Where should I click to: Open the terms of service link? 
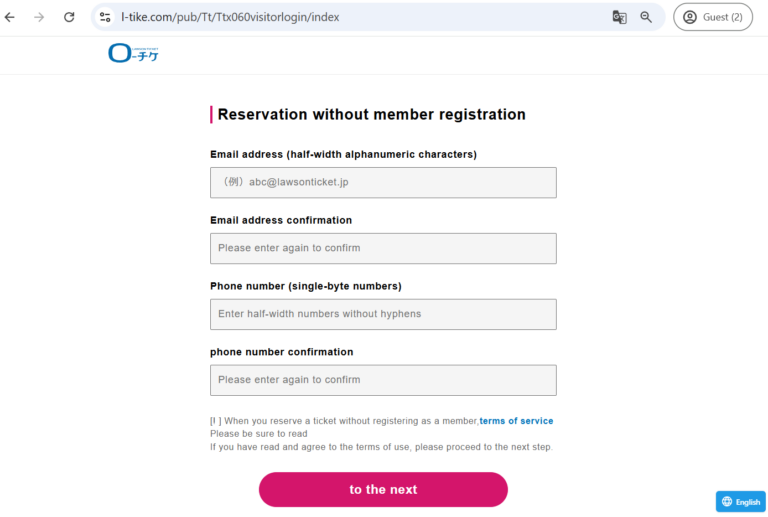coord(516,421)
